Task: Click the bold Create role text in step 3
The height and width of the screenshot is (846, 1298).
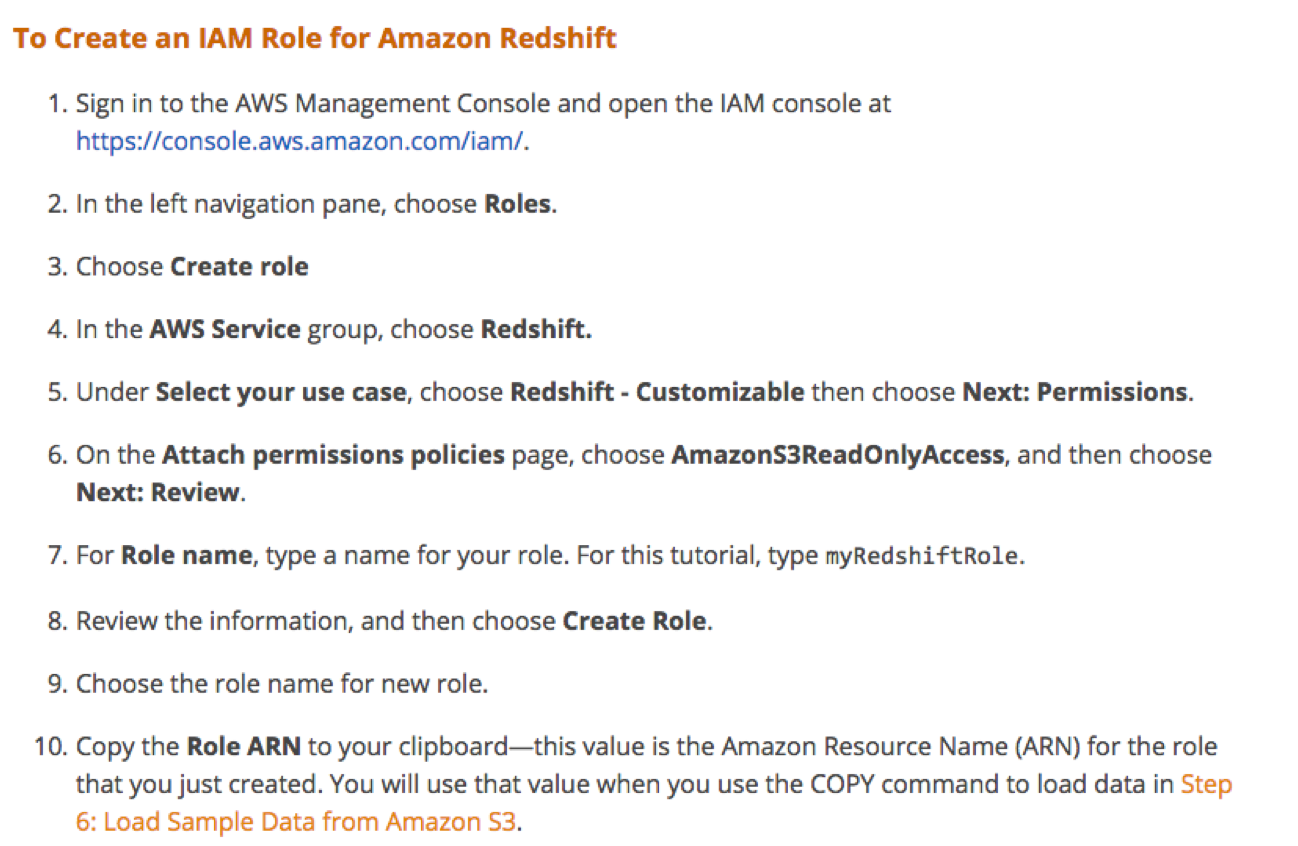Action: pos(239,267)
